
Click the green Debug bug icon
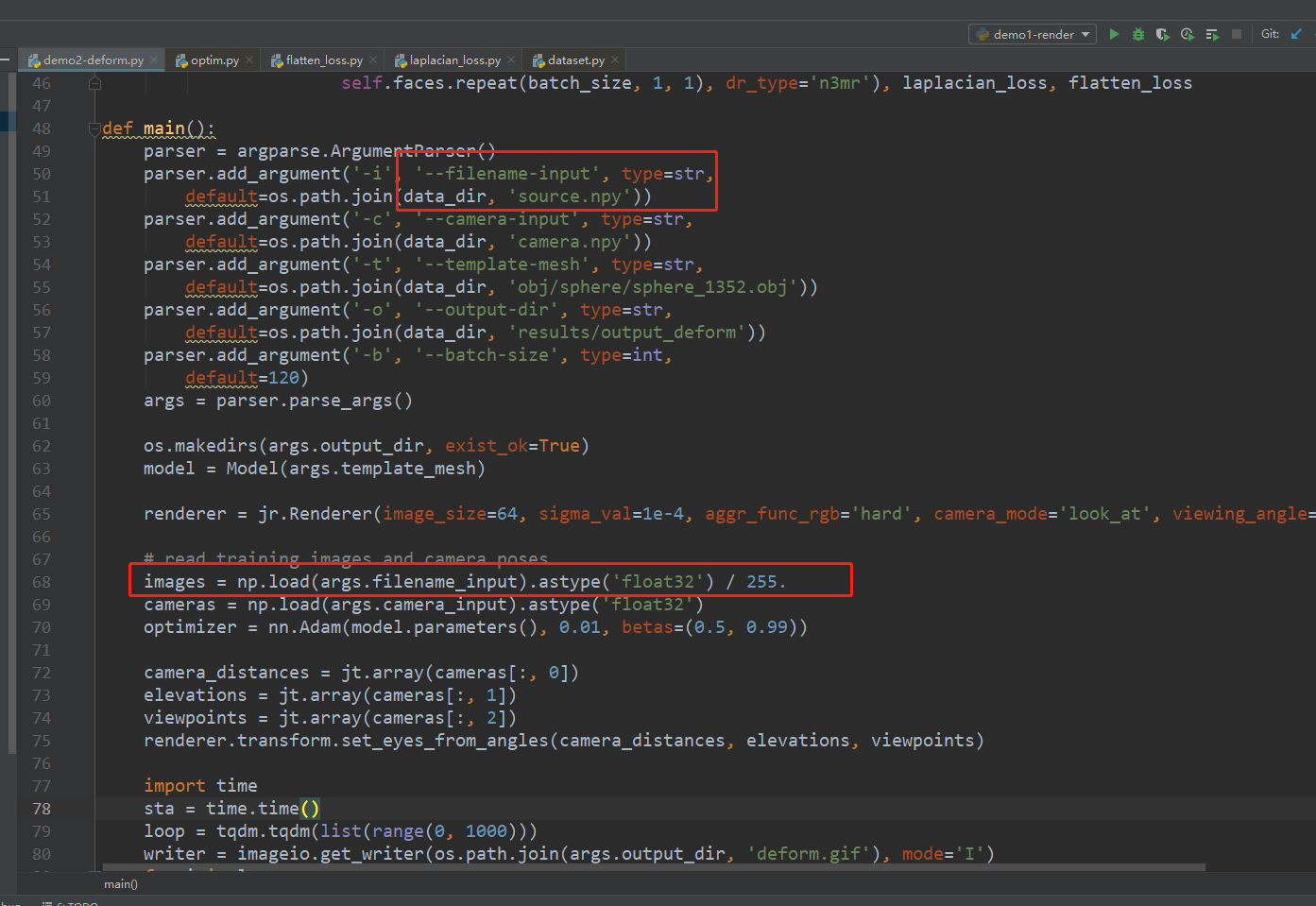click(1138, 34)
